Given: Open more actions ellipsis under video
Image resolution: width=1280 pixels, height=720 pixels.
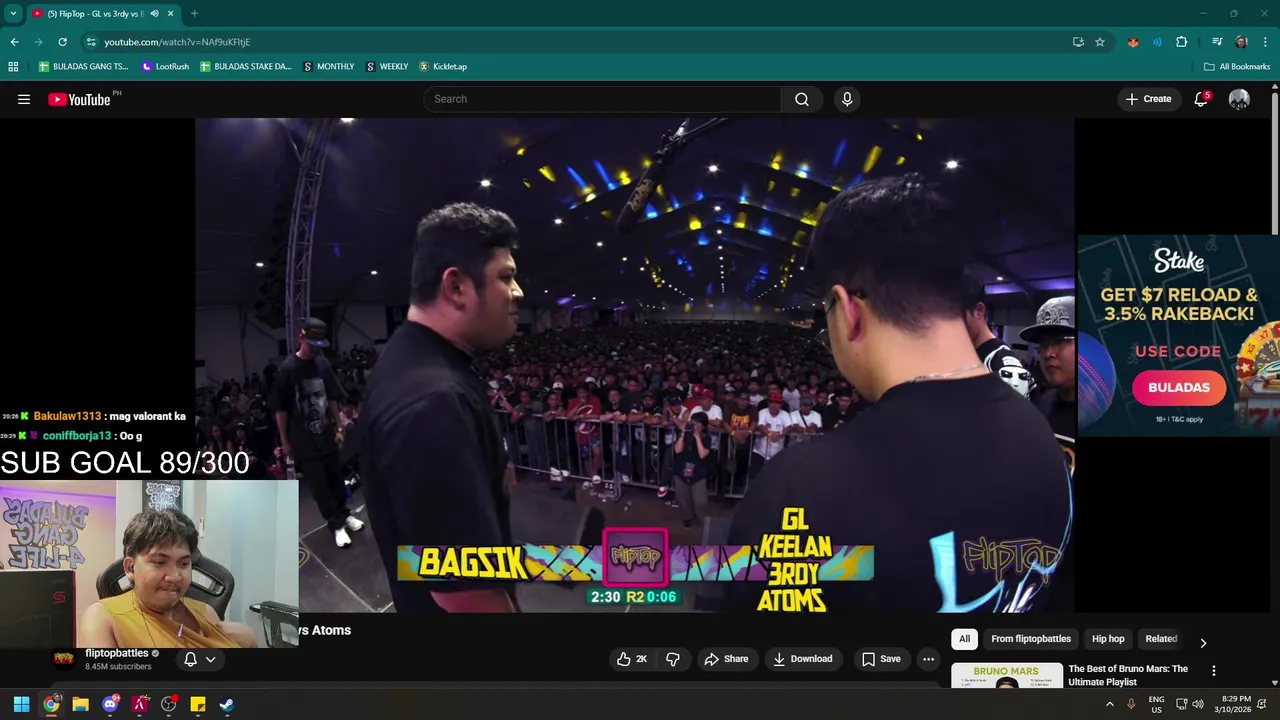Looking at the screenshot, I should click(928, 659).
